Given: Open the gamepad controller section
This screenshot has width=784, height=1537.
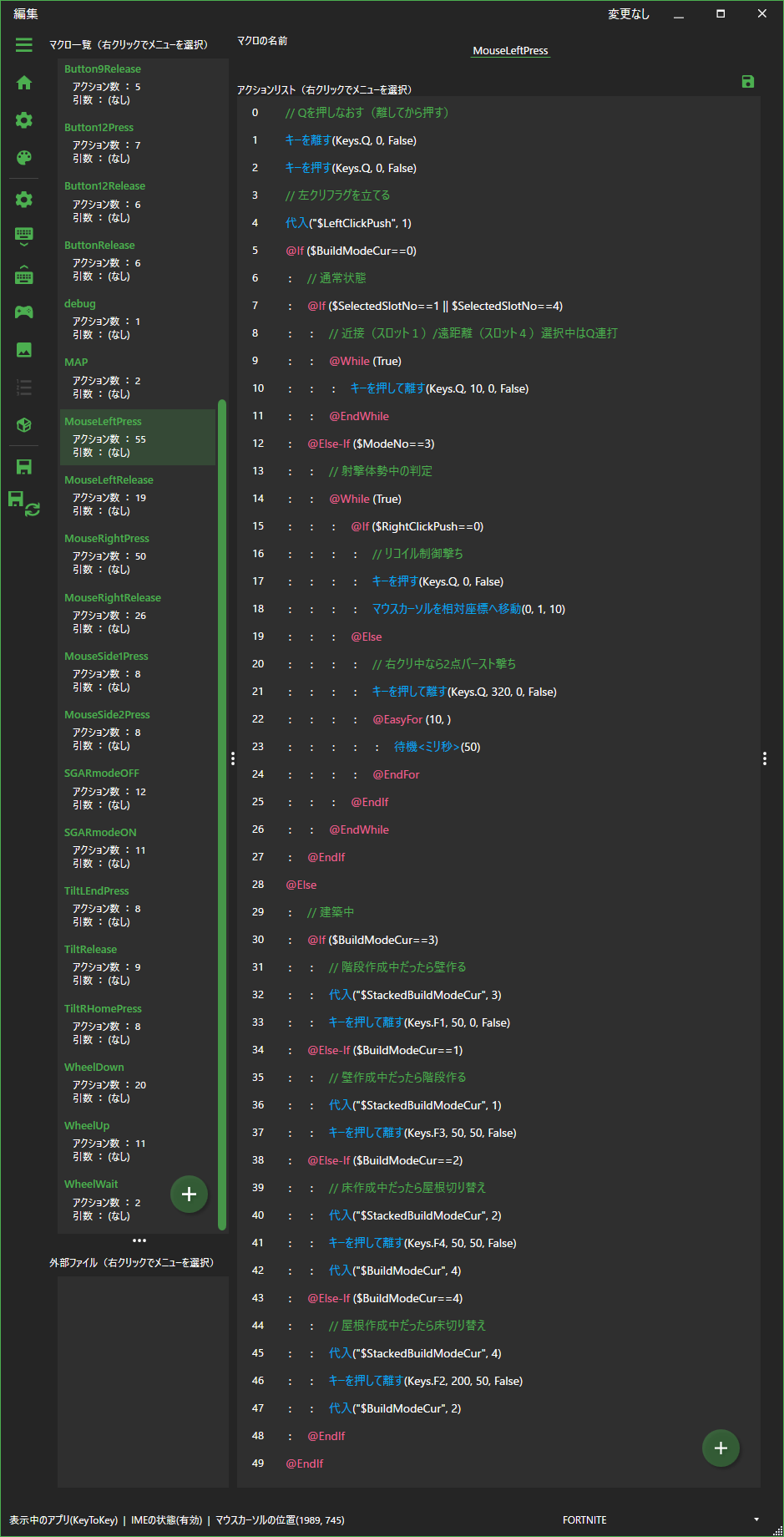Looking at the screenshot, I should coord(24,312).
